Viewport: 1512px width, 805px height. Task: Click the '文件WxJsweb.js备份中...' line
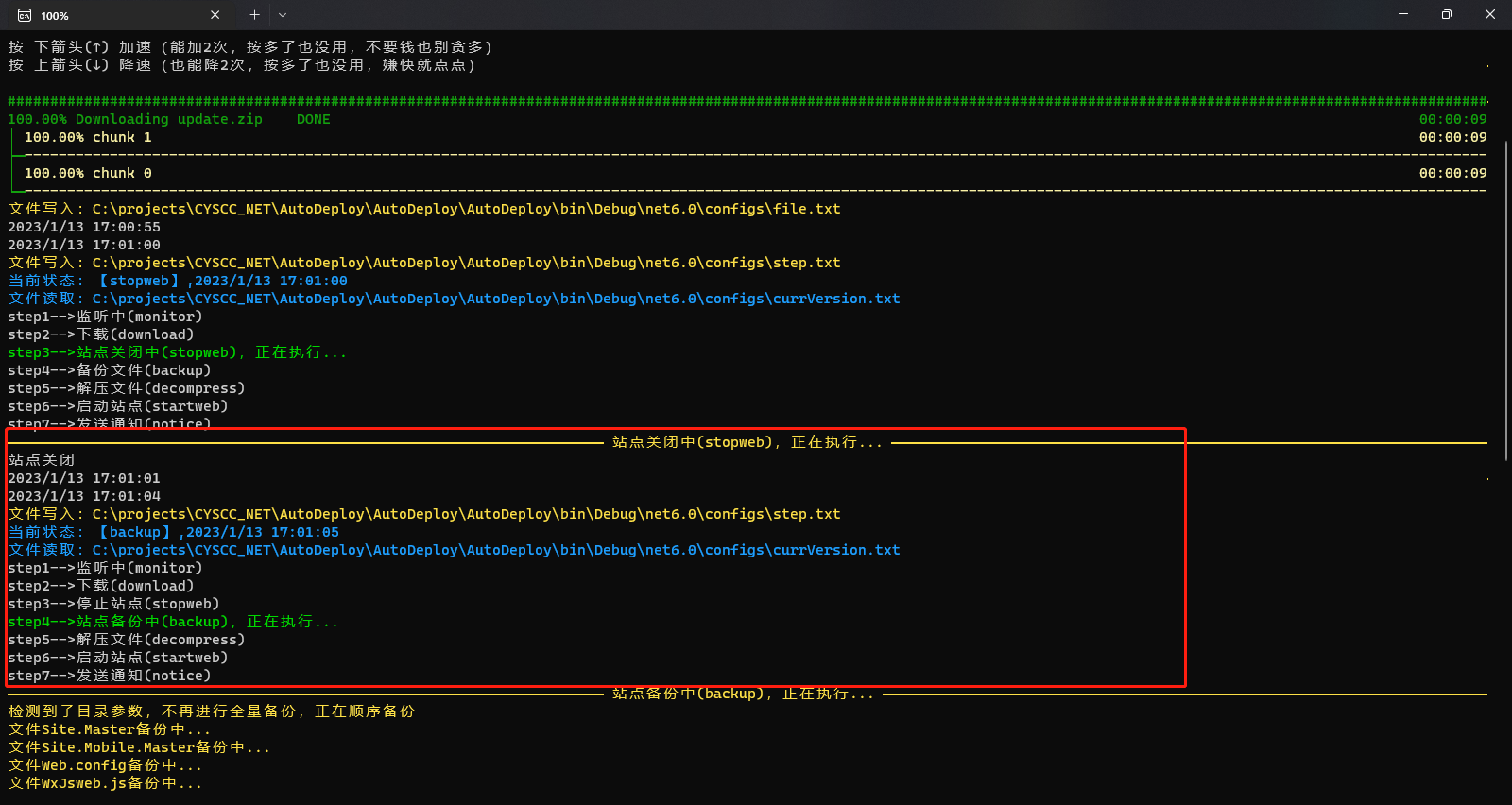point(105,783)
